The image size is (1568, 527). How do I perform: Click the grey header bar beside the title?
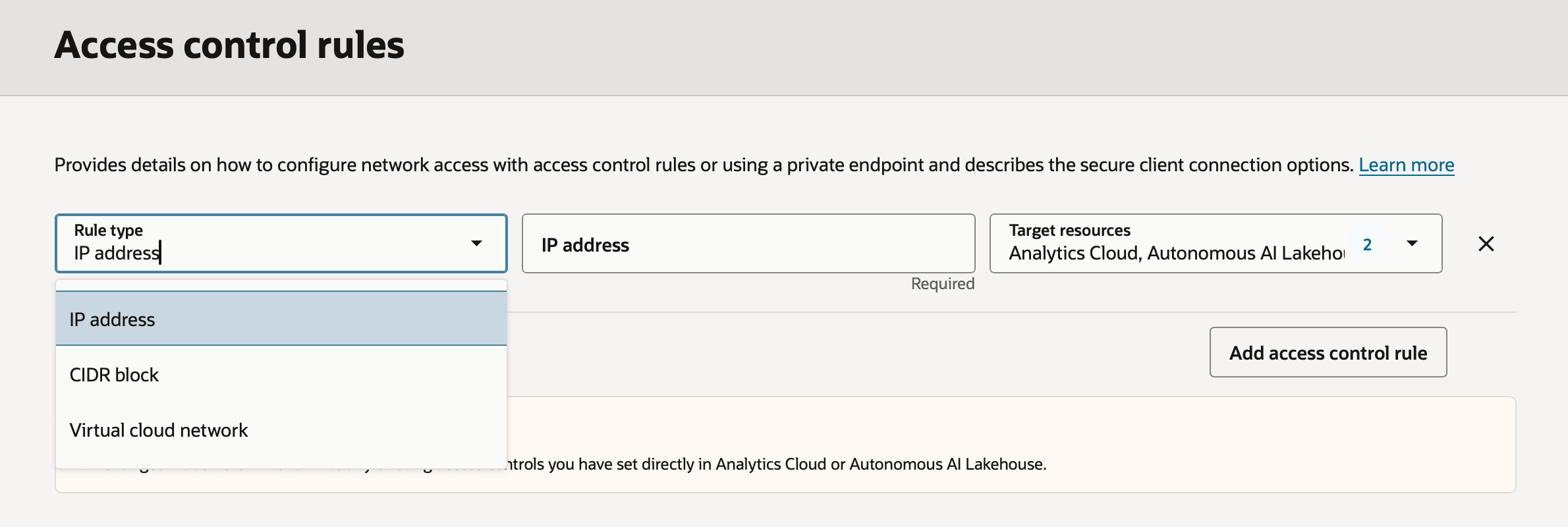point(988,47)
